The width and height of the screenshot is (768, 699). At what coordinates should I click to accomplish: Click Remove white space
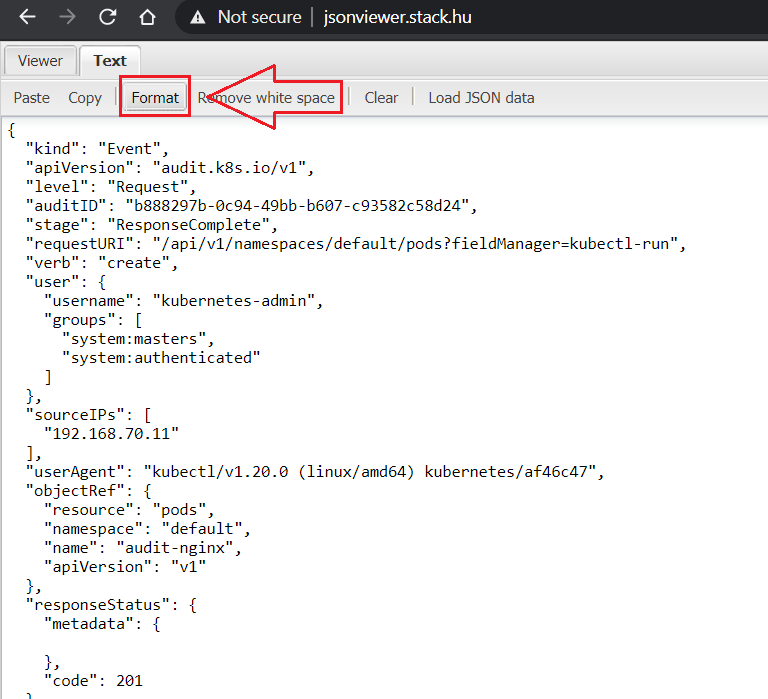(266, 97)
